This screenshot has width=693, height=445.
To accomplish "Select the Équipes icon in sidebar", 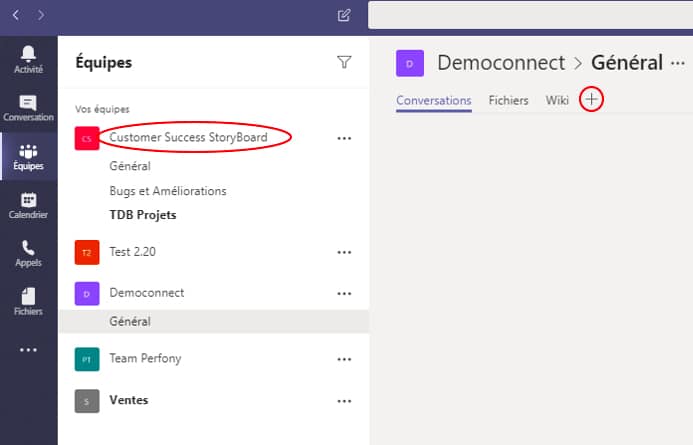I will point(28,157).
